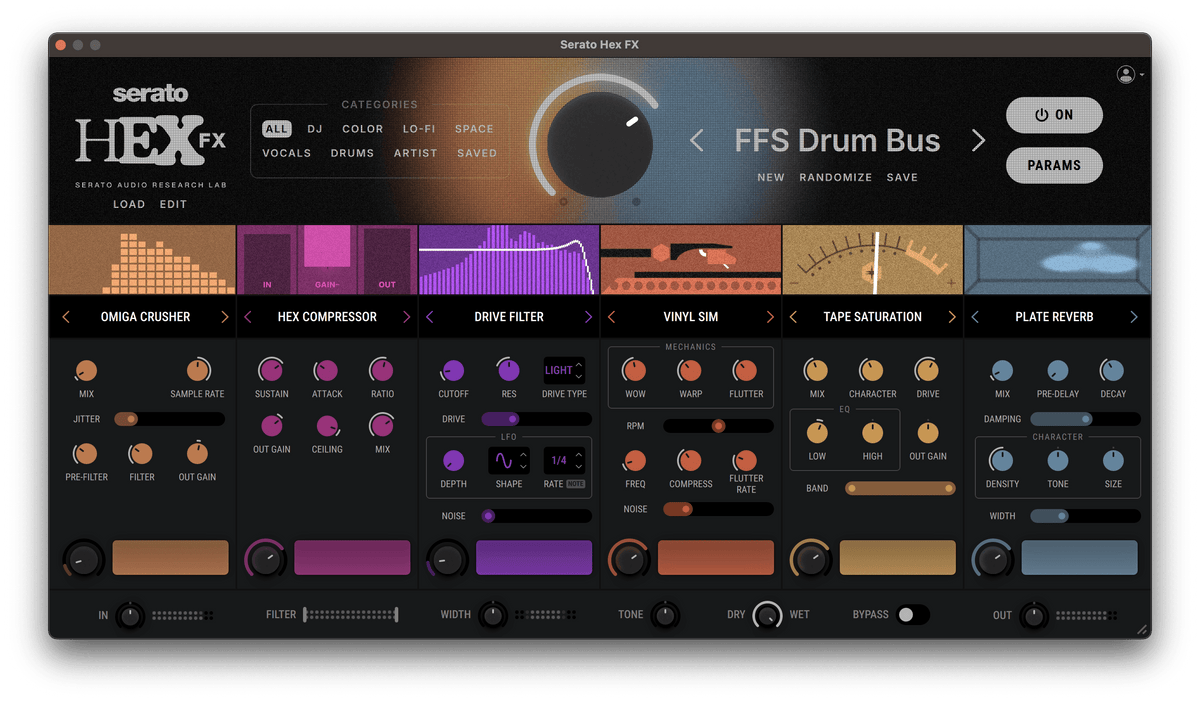Go to the previous preset arrow
This screenshot has height=703, width=1200.
[x=697, y=141]
